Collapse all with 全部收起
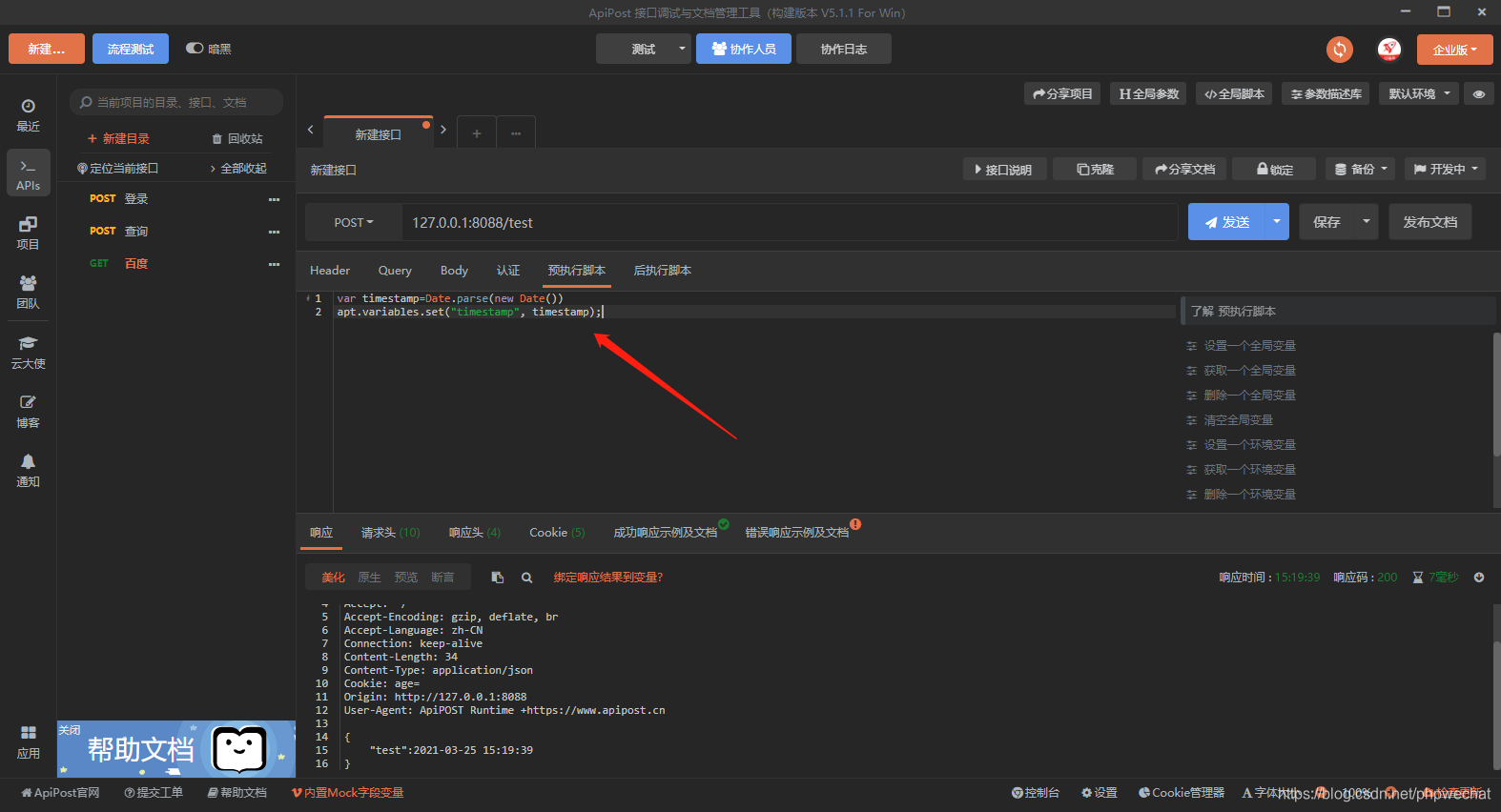This screenshot has height=812, width=1501. click(238, 168)
